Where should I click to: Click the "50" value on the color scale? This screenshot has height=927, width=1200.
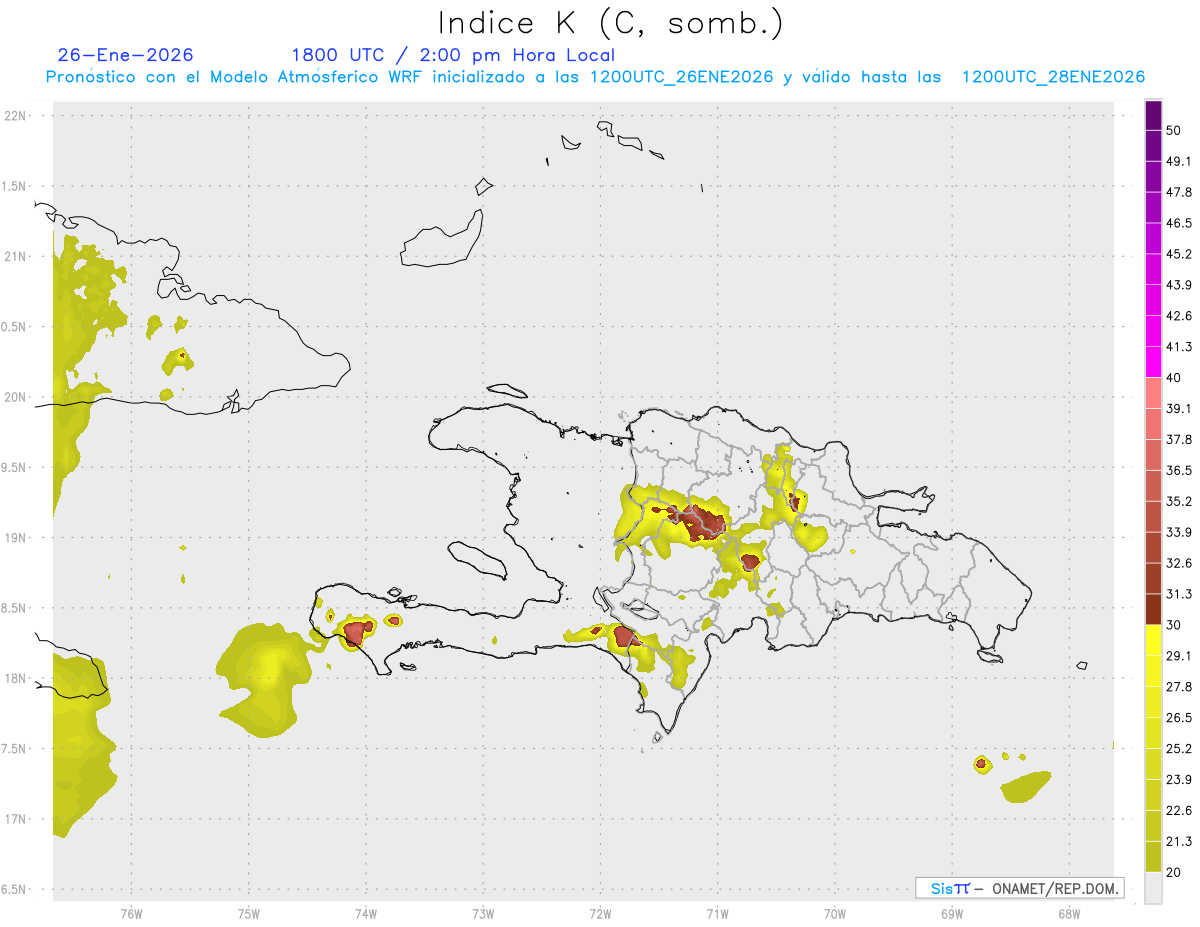pos(1174,130)
